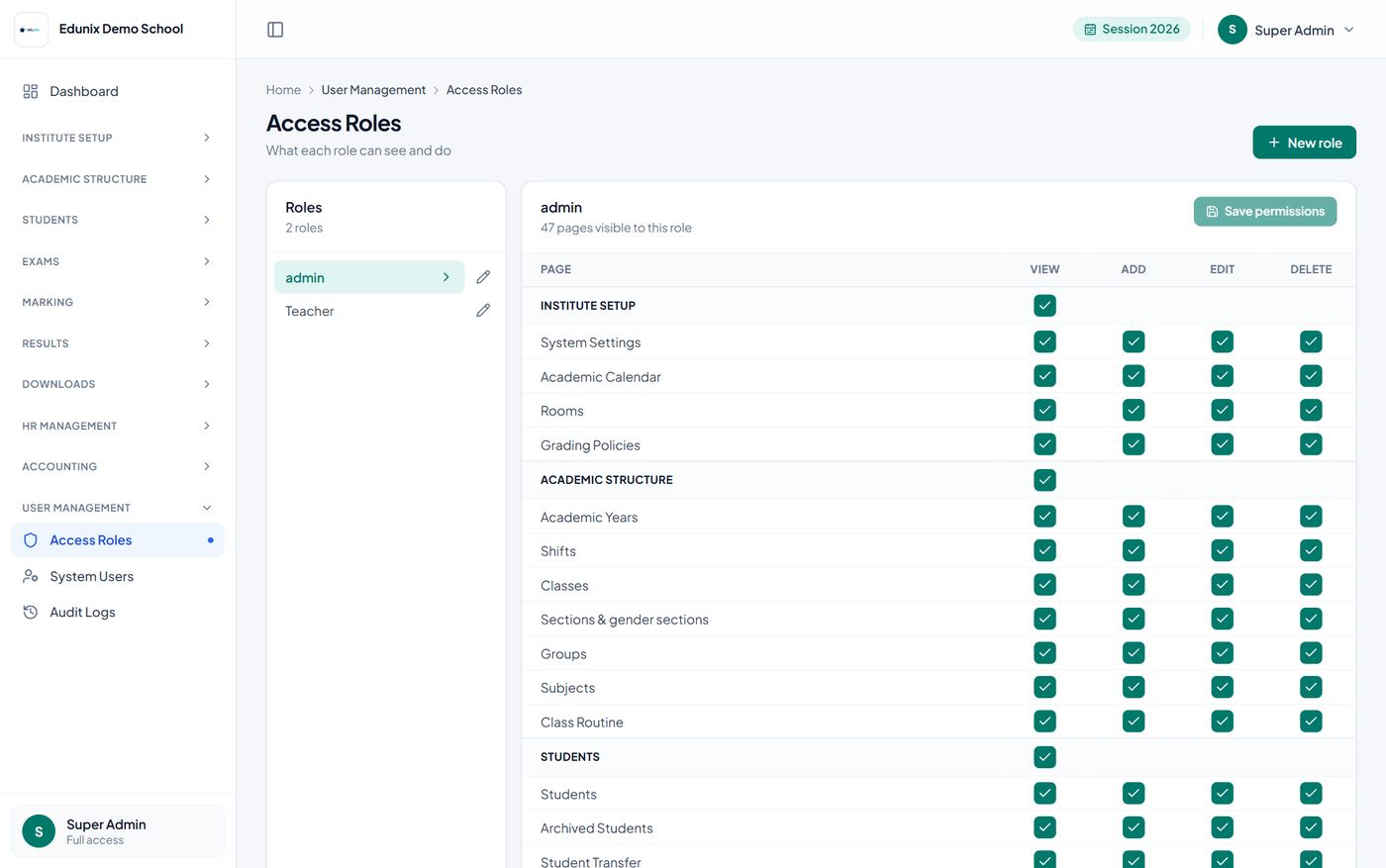Expand the Exams sidebar section

pyautogui.click(x=117, y=261)
